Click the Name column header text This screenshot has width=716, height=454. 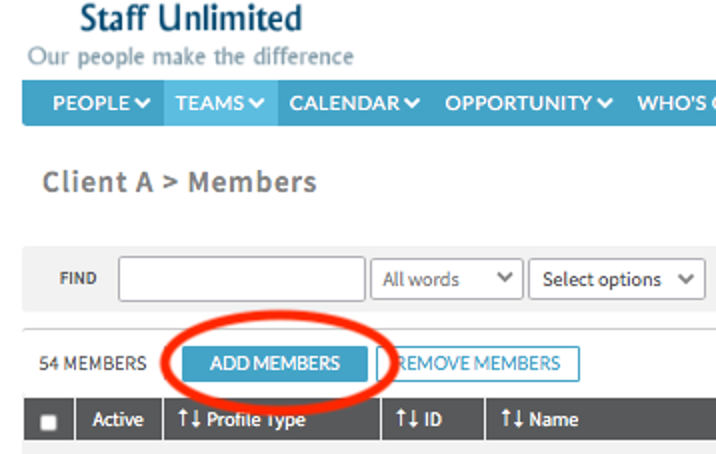(x=553, y=419)
